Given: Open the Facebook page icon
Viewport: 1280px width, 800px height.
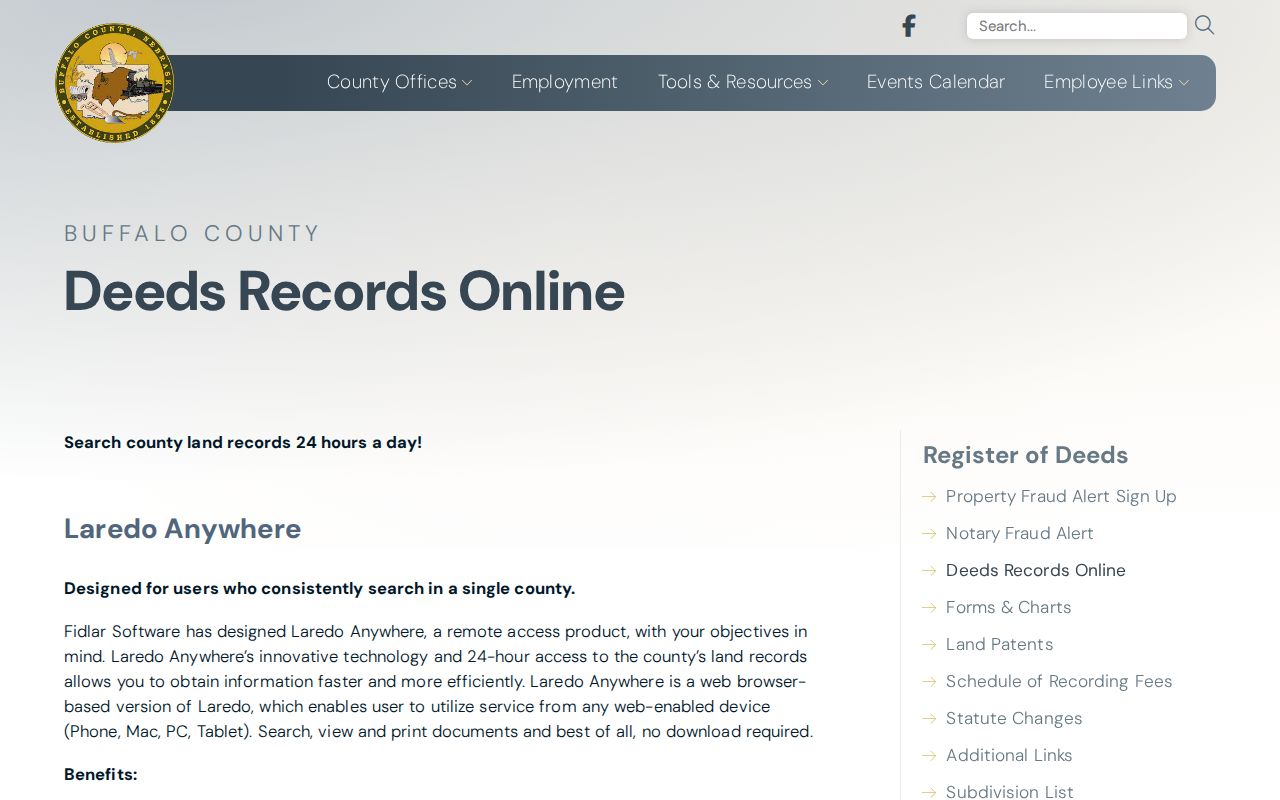Looking at the screenshot, I should (908, 26).
